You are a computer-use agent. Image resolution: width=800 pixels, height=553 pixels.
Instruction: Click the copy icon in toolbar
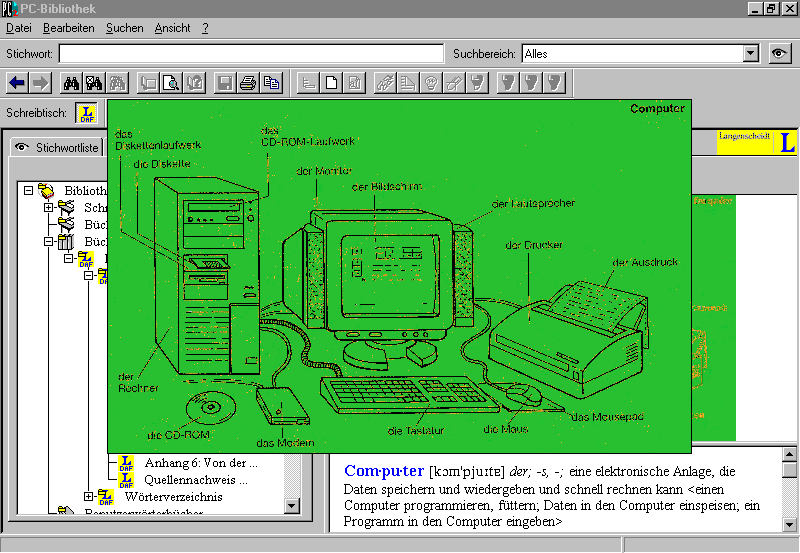point(271,83)
